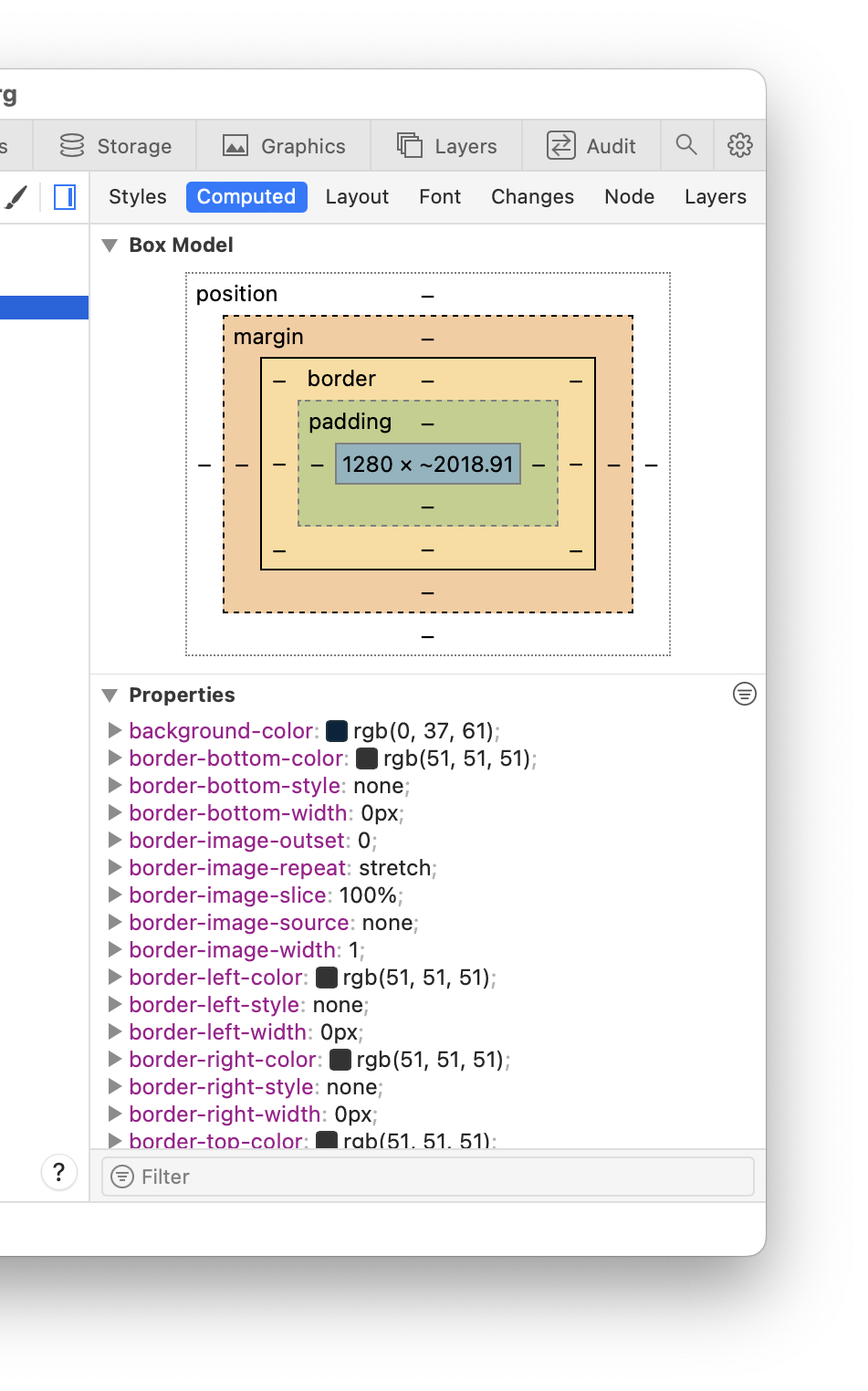Expand the border-image-slice property

point(115,894)
